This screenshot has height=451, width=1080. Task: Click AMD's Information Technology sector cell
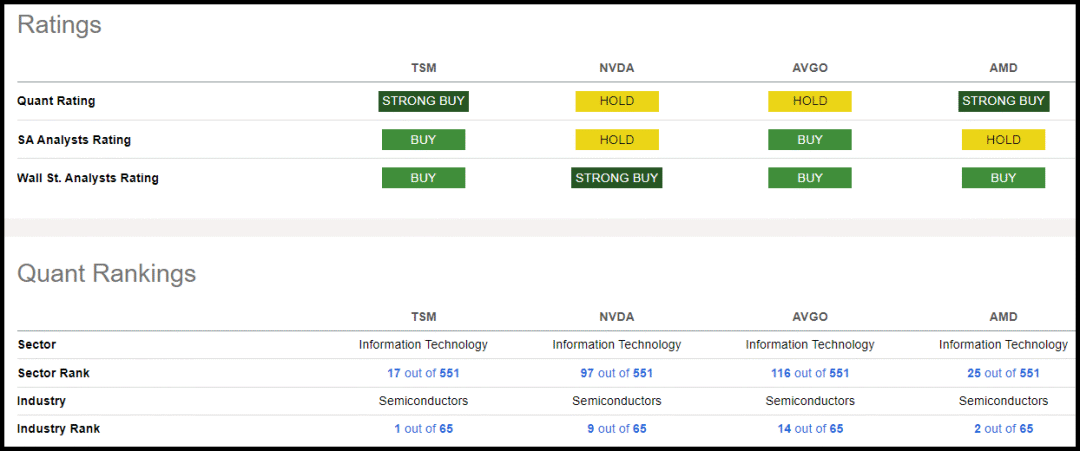click(1004, 344)
